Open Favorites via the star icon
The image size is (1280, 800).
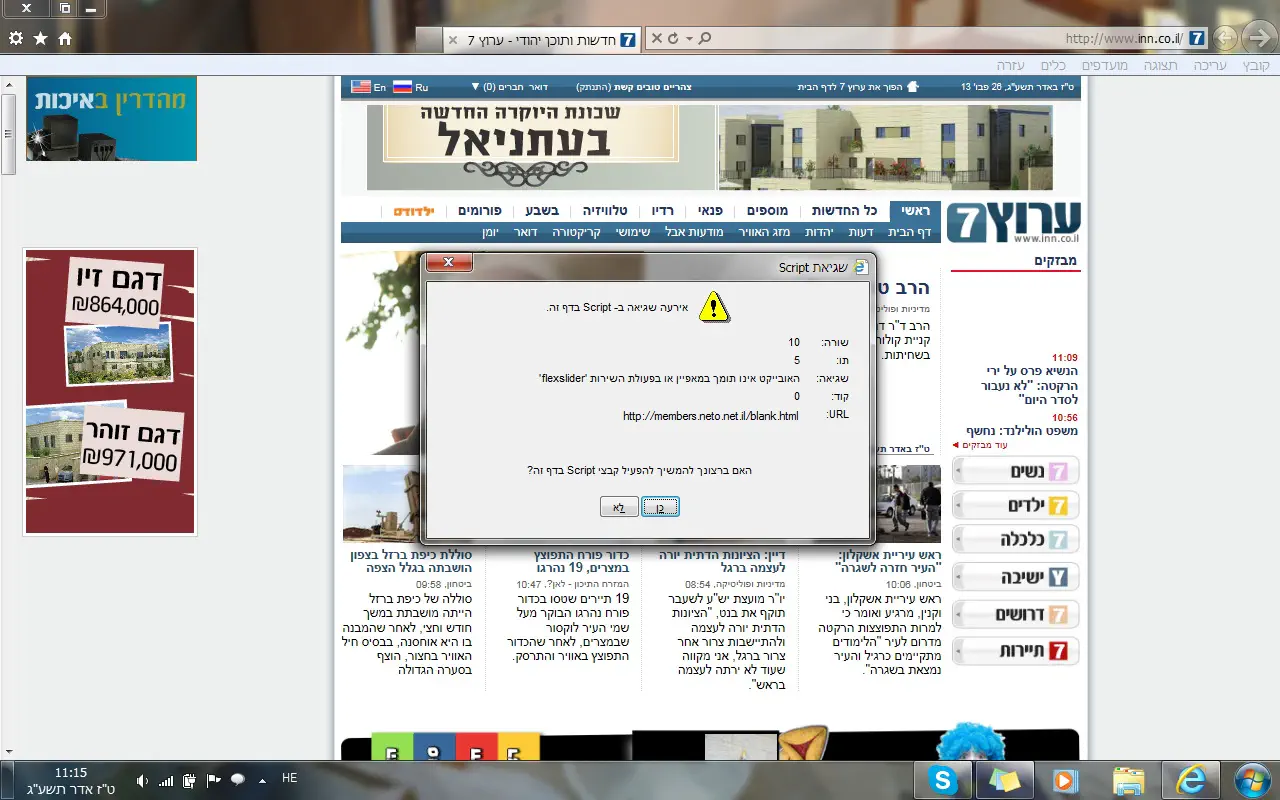(x=40, y=38)
